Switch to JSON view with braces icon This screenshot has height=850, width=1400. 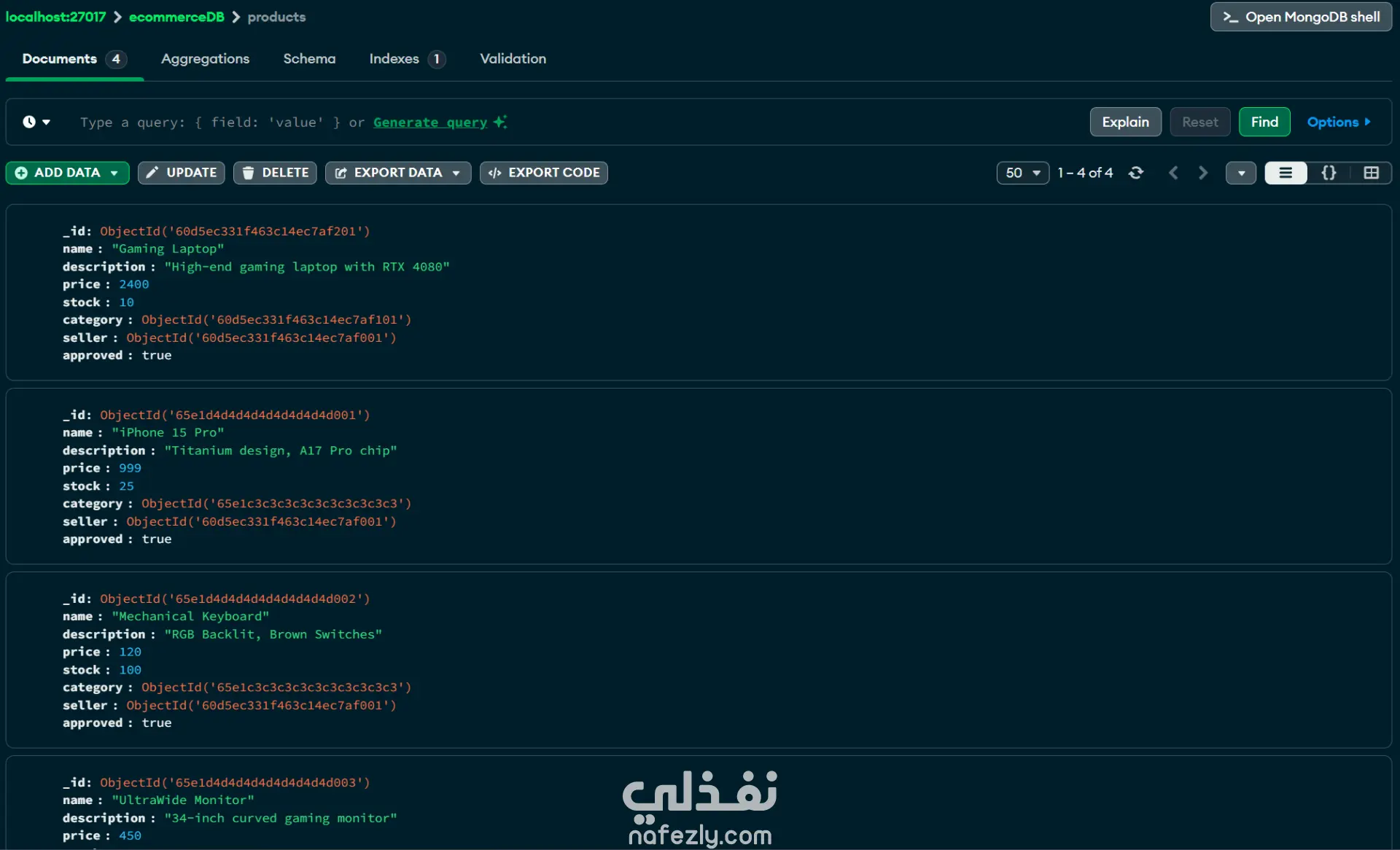click(x=1329, y=173)
